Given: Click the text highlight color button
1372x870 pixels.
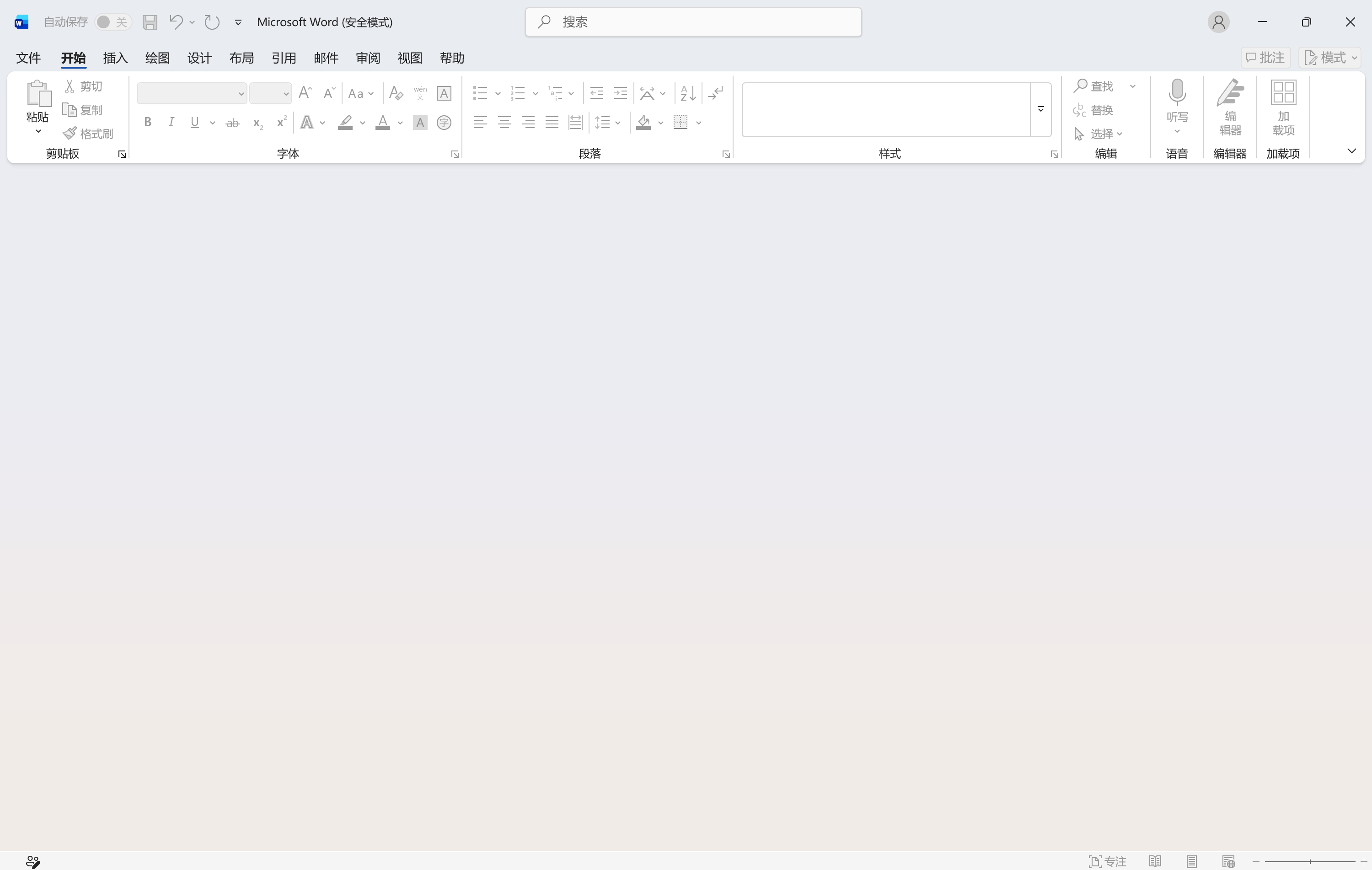Looking at the screenshot, I should 345,123.
